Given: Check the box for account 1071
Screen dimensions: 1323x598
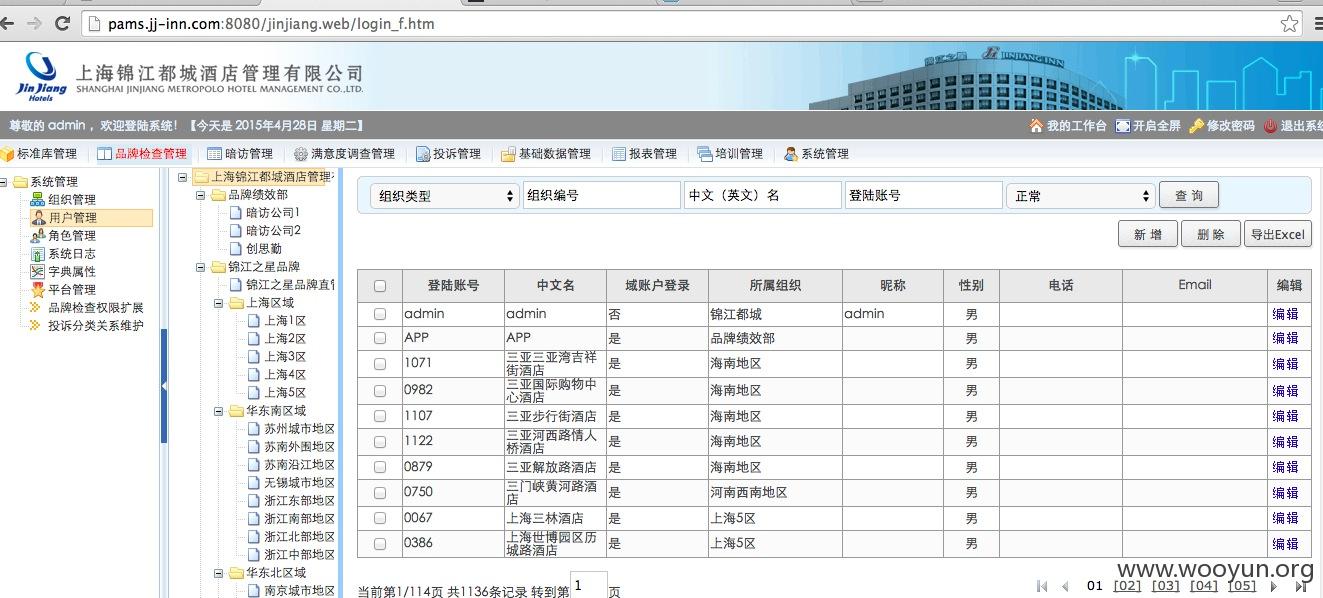Looking at the screenshot, I should pyautogui.click(x=380, y=364).
